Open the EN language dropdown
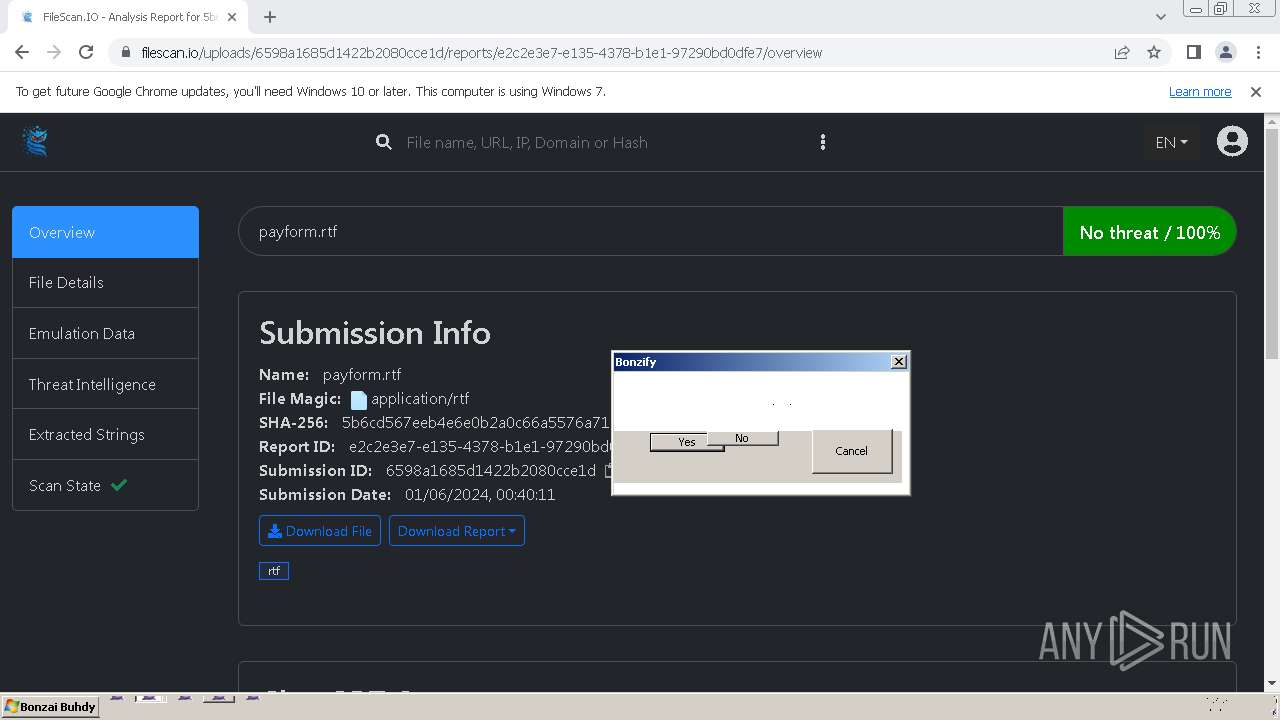Screen dimensions: 1280x720 [x=1171, y=142]
